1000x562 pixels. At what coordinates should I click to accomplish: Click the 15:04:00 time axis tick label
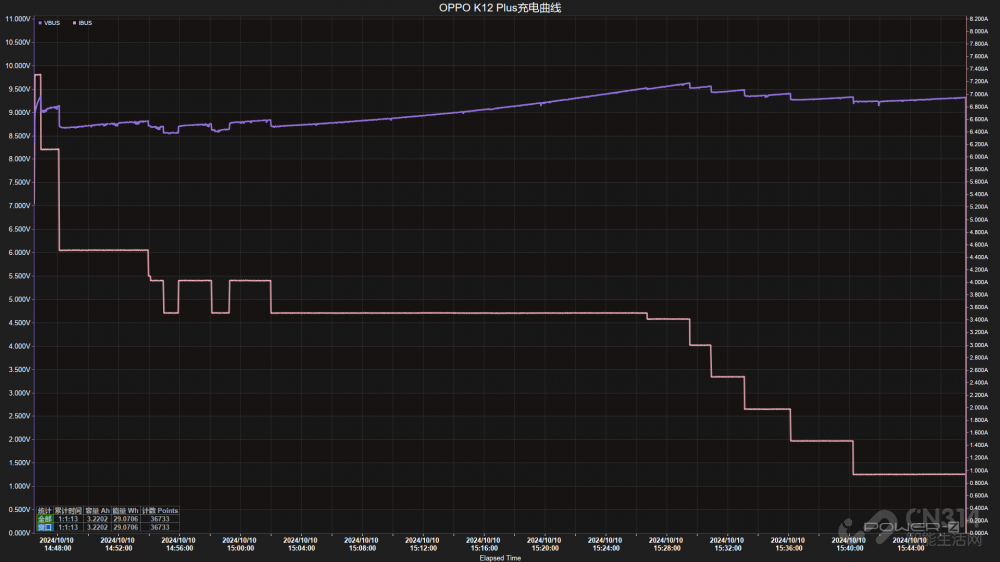click(301, 548)
